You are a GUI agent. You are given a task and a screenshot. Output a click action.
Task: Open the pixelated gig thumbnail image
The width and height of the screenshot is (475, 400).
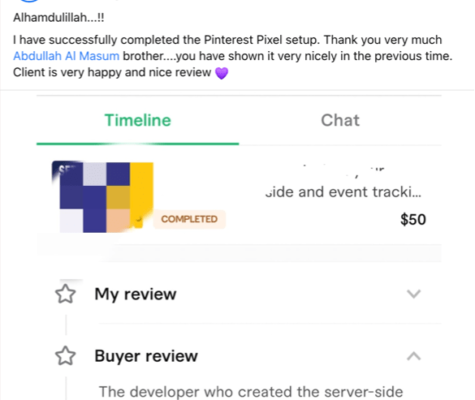click(103, 197)
